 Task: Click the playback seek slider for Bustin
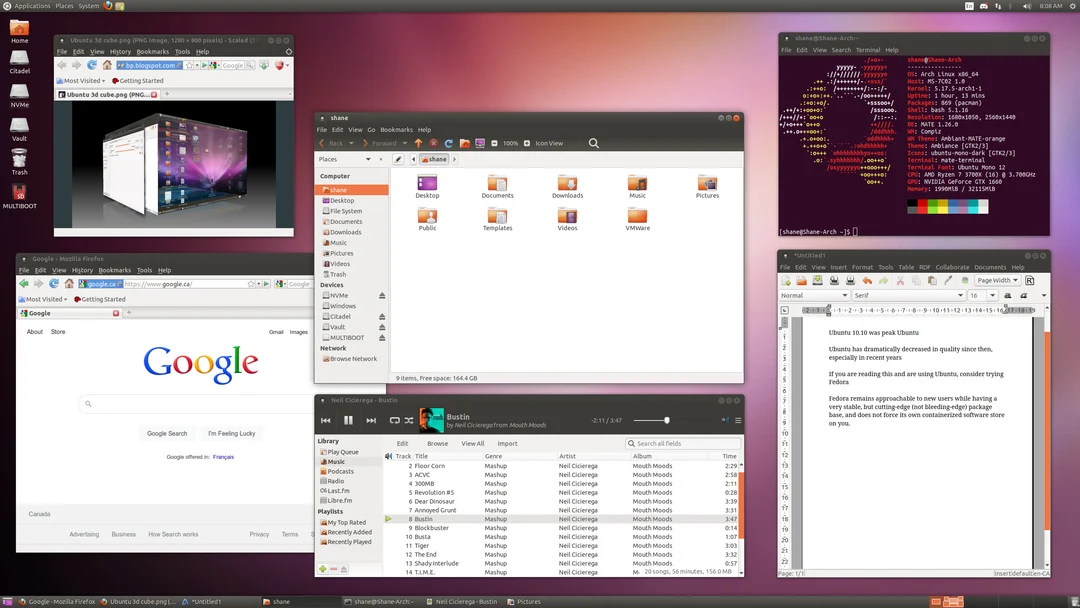668,420
